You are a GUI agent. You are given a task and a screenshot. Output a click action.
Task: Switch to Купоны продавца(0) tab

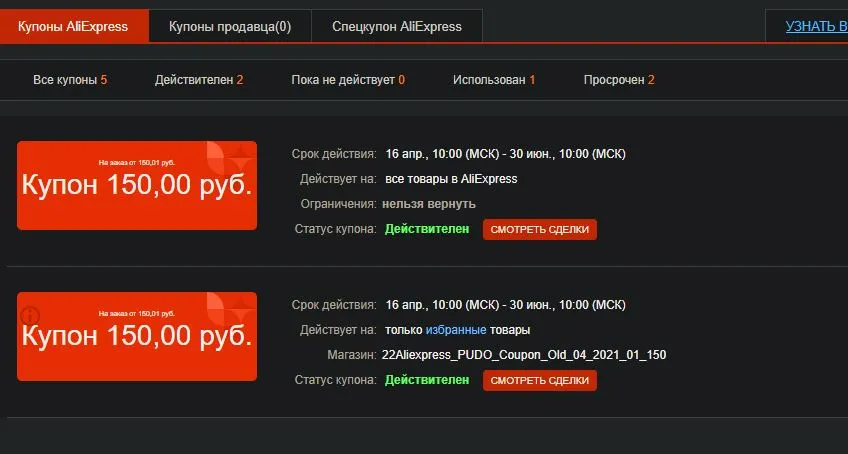(x=230, y=27)
